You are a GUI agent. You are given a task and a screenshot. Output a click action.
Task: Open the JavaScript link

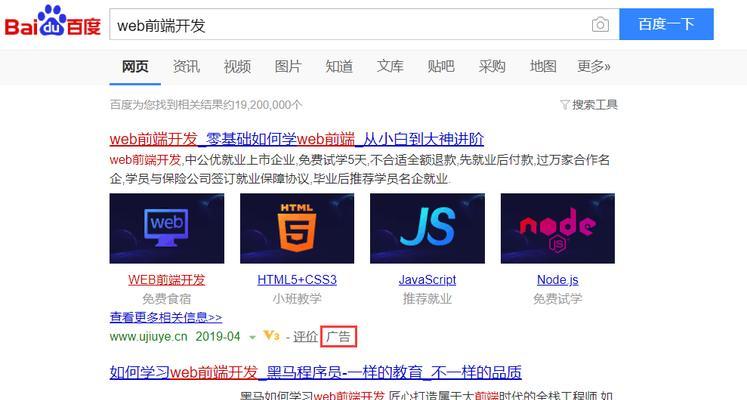click(x=427, y=280)
